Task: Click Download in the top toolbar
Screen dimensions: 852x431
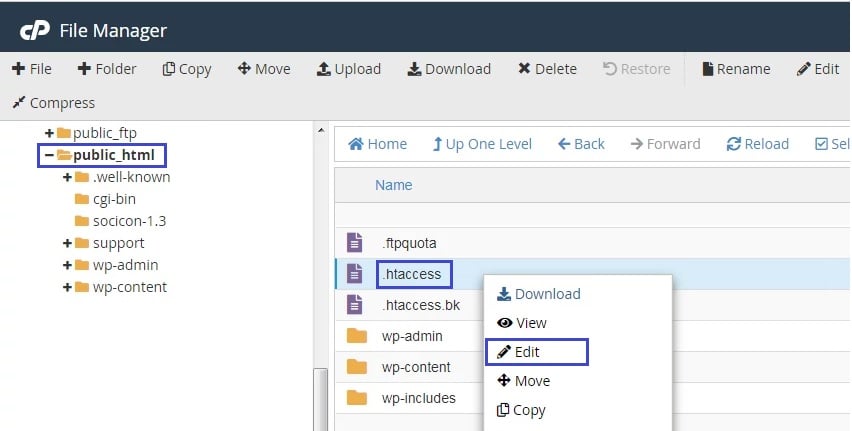Action: pos(449,69)
